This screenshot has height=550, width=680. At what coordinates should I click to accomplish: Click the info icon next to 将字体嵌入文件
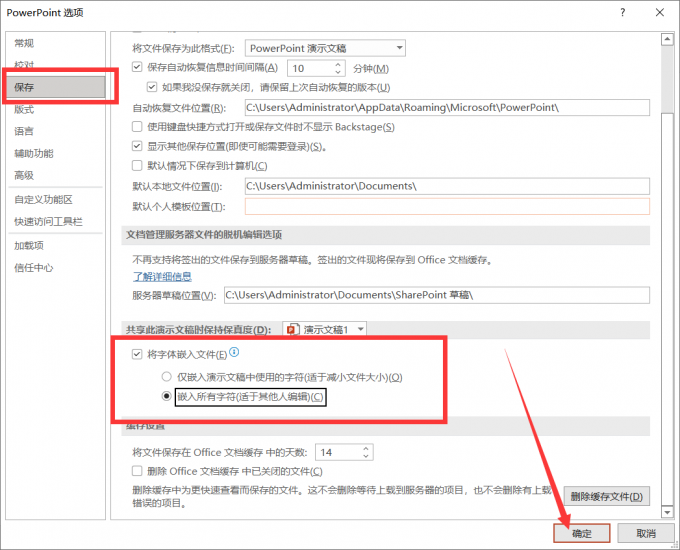(234, 352)
